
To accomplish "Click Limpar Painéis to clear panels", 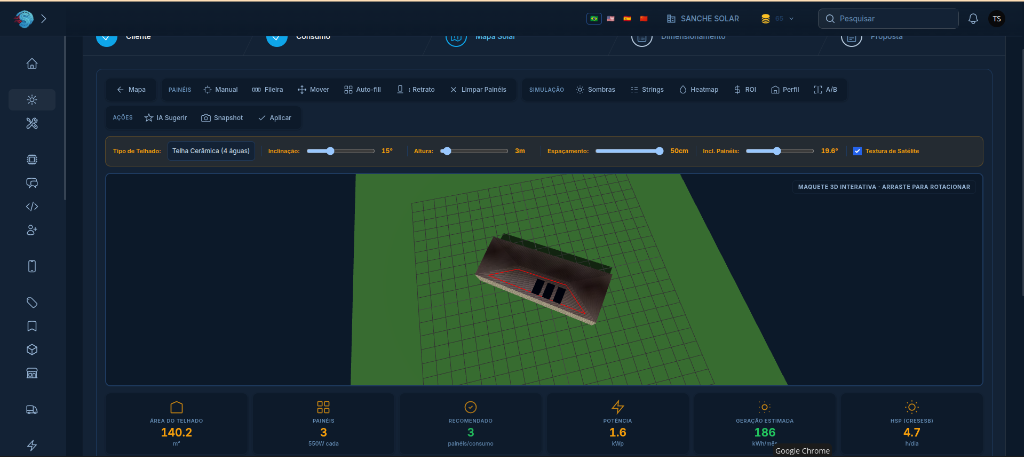I will (478, 89).
